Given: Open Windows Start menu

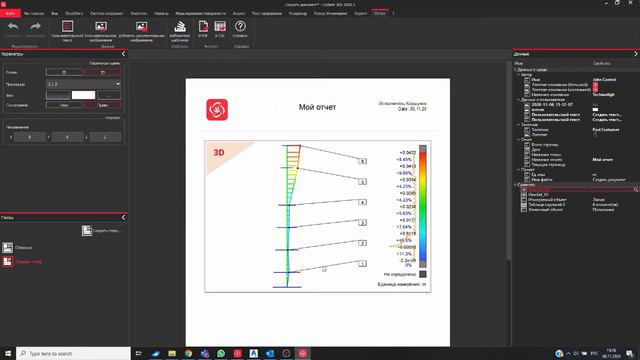Looking at the screenshot, I should [8, 353].
